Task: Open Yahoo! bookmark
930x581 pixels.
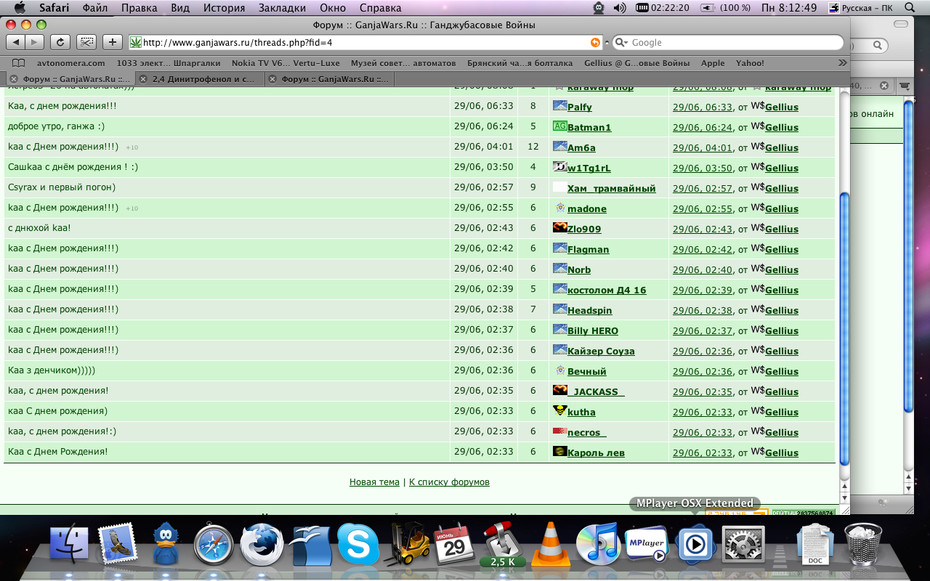Action: pos(750,63)
